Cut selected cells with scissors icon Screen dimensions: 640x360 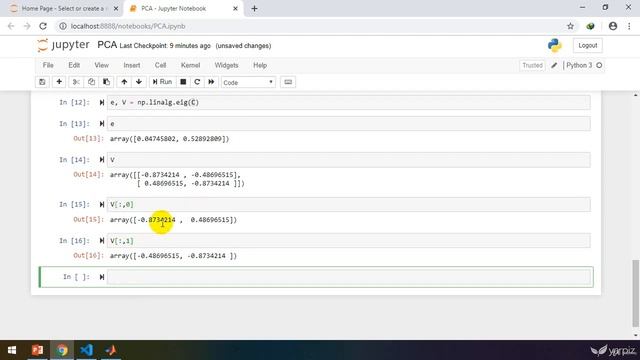coord(76,82)
